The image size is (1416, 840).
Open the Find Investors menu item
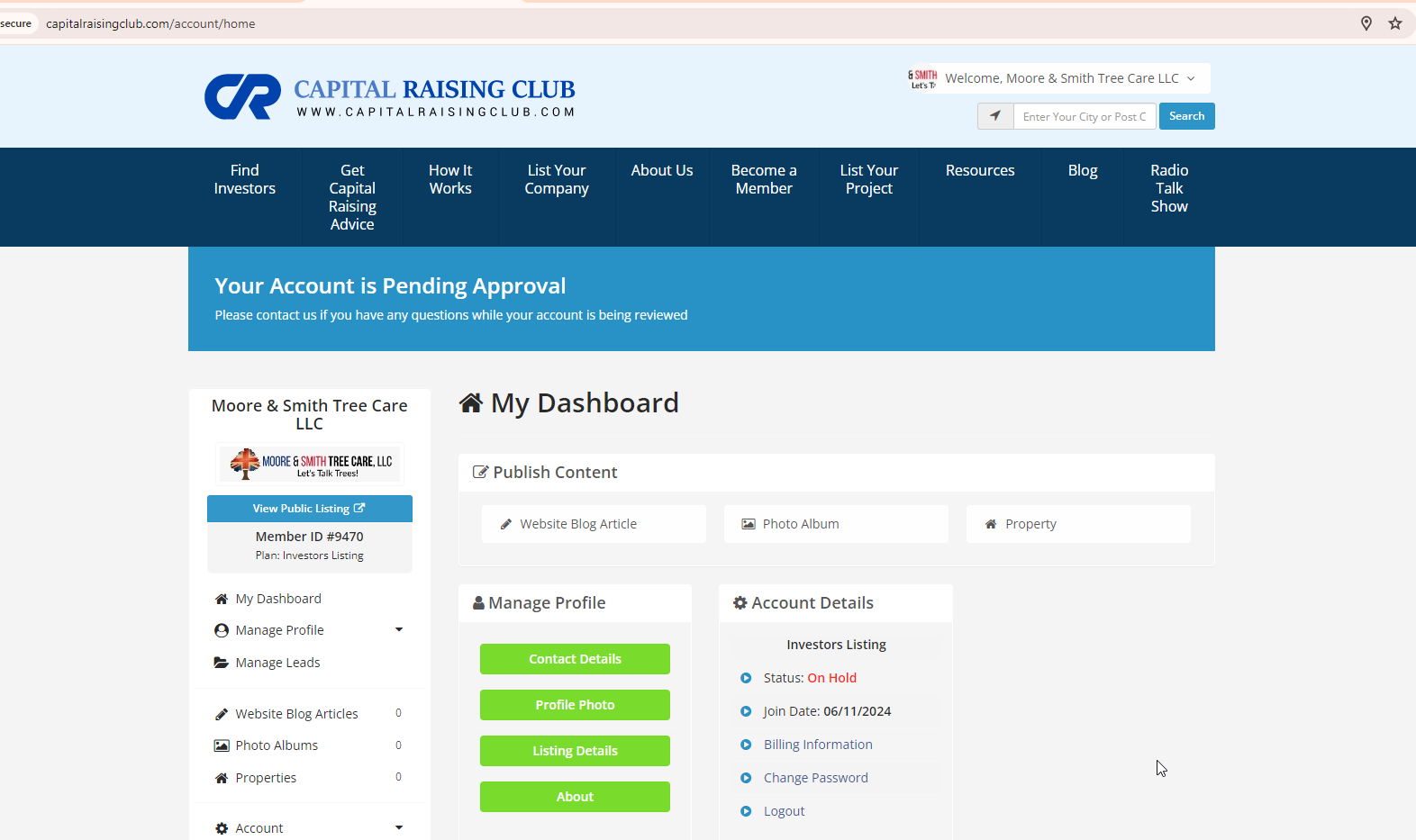[245, 179]
